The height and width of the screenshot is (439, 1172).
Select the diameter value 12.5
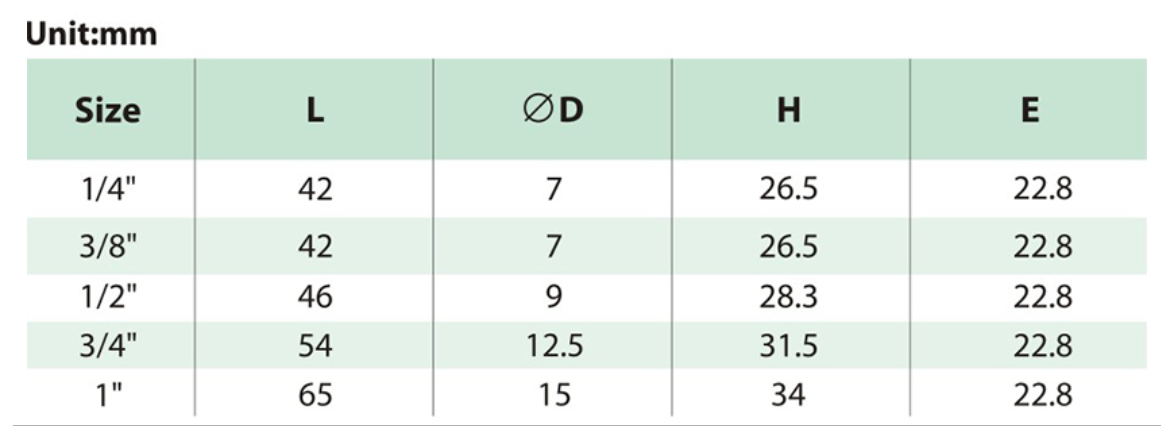[553, 345]
